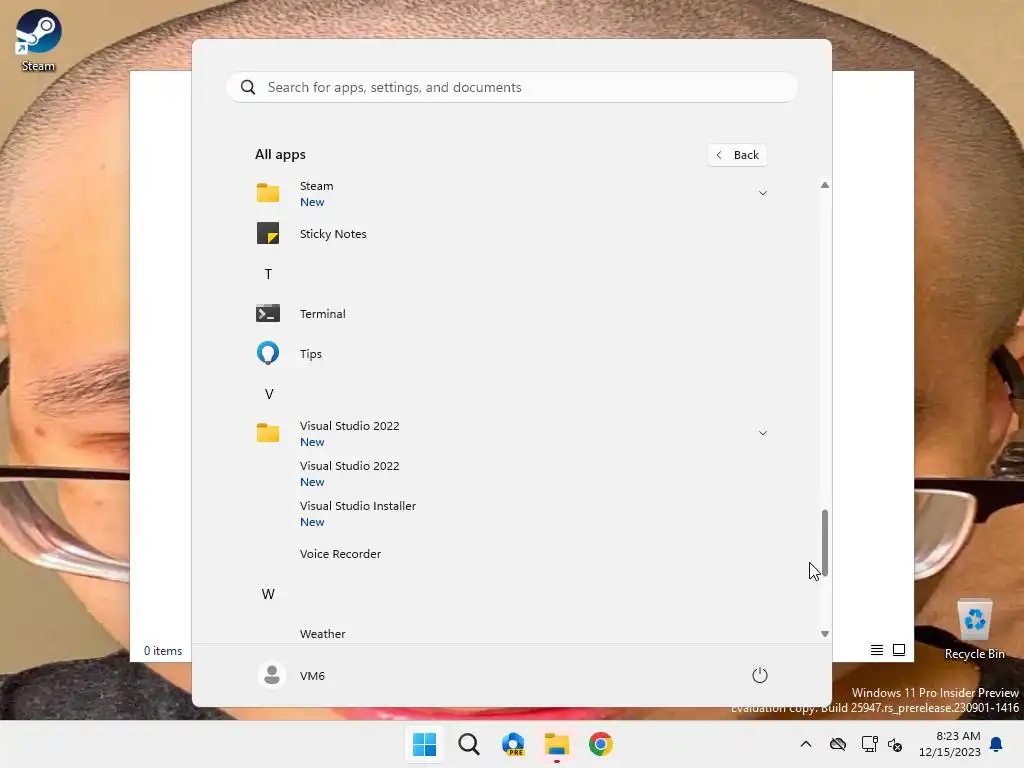
Task: Open File Explorer from taskbar
Action: click(557, 744)
